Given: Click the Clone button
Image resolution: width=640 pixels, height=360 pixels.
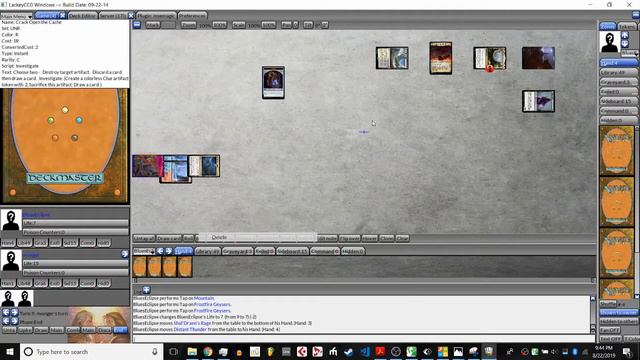Looking at the screenshot, I should [387, 238].
